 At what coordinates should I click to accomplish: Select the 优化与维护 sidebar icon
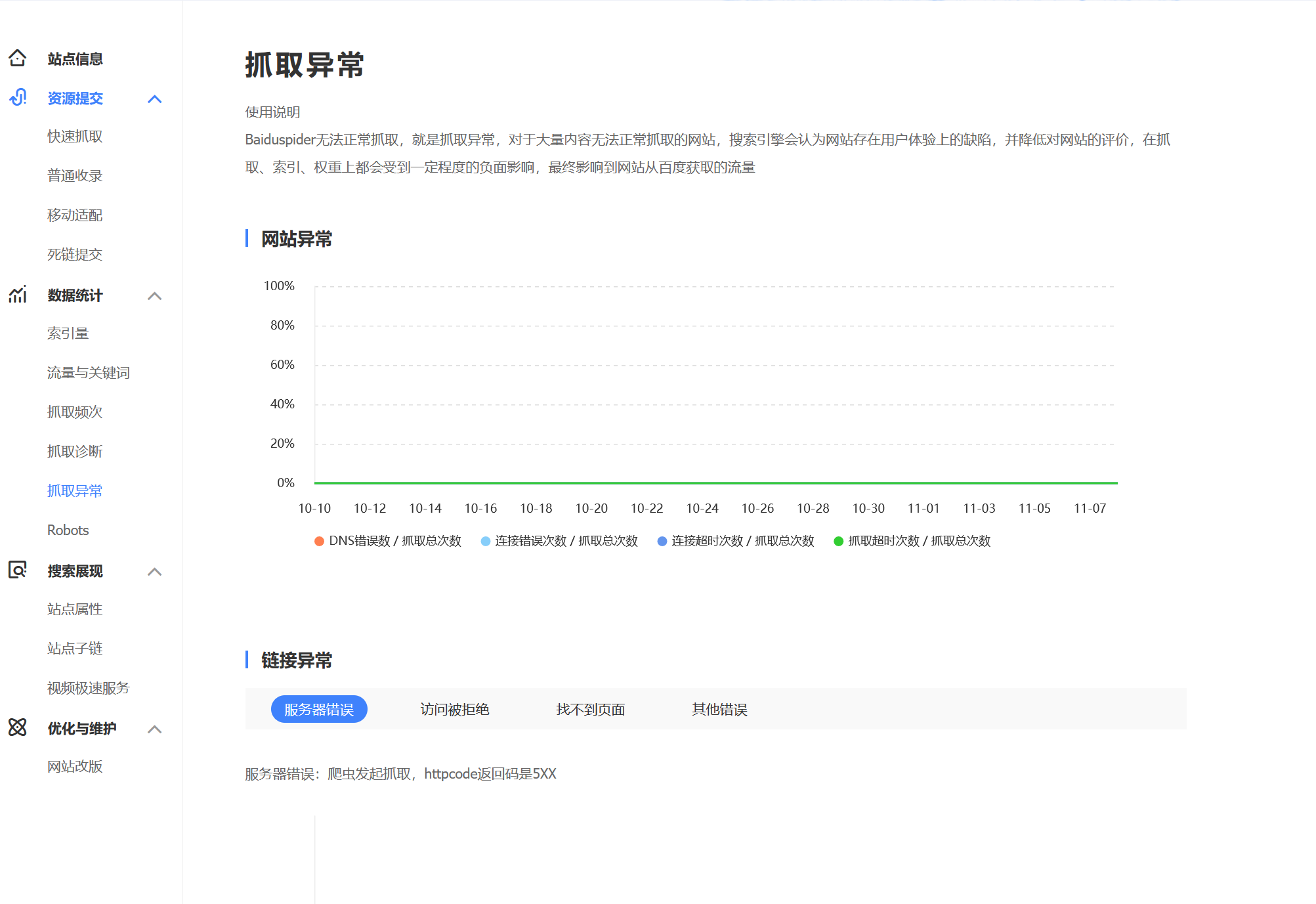[x=18, y=728]
